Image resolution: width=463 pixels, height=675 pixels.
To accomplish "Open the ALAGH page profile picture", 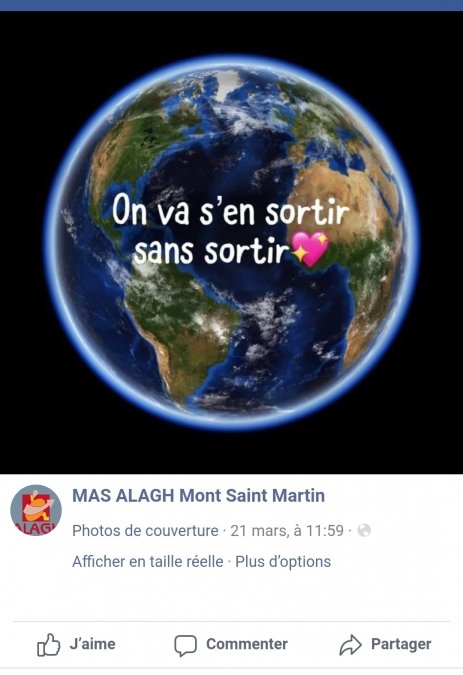I will coord(36,510).
